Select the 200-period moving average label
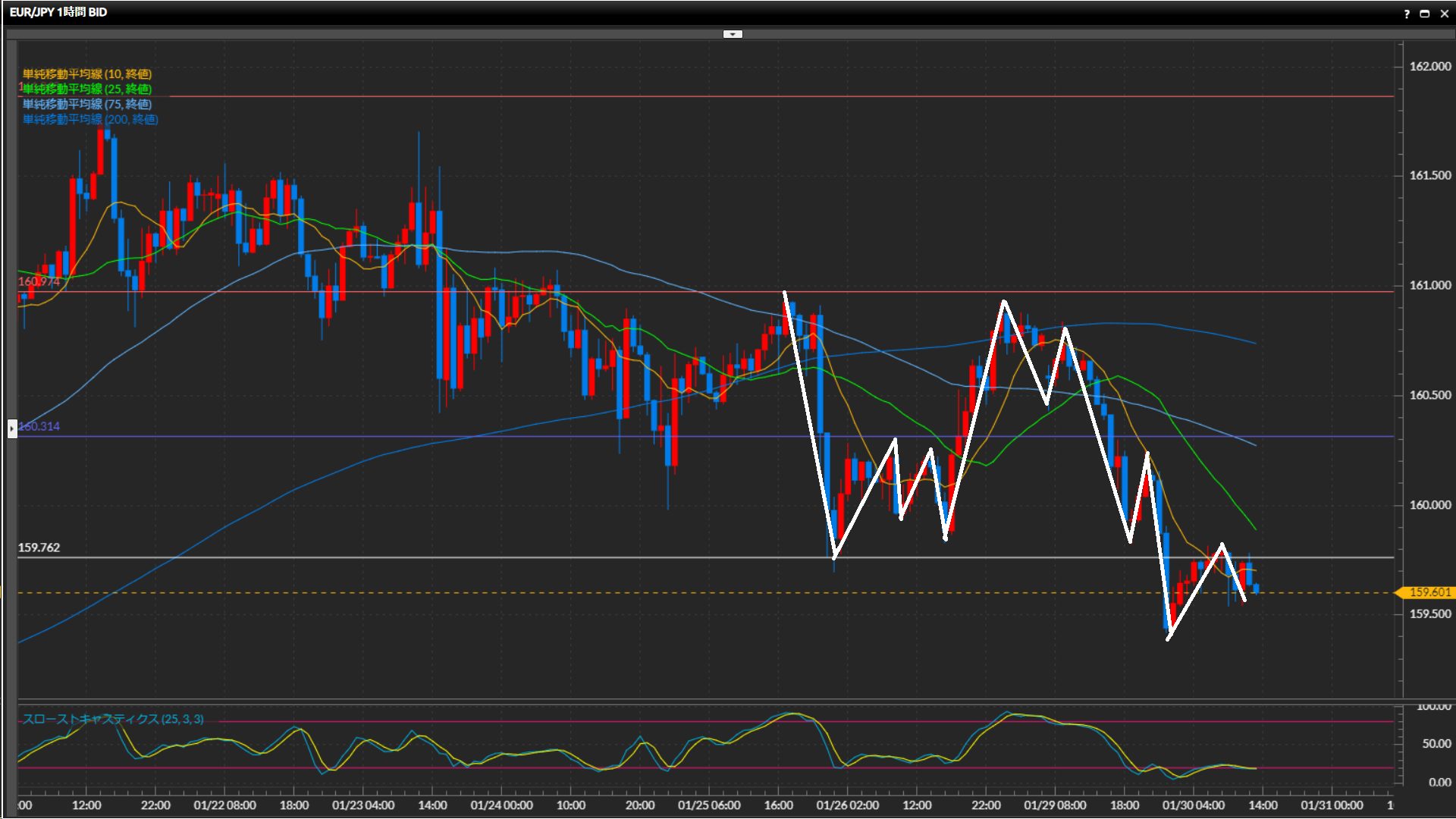This screenshot has width=1456, height=819. tap(90, 119)
